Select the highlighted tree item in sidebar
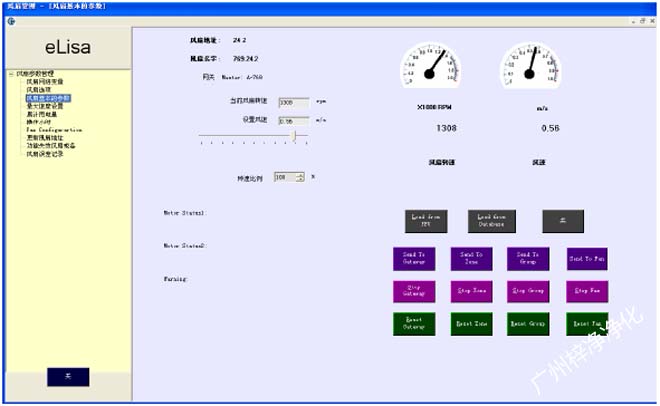The height and width of the screenshot is (406, 660). [48, 100]
